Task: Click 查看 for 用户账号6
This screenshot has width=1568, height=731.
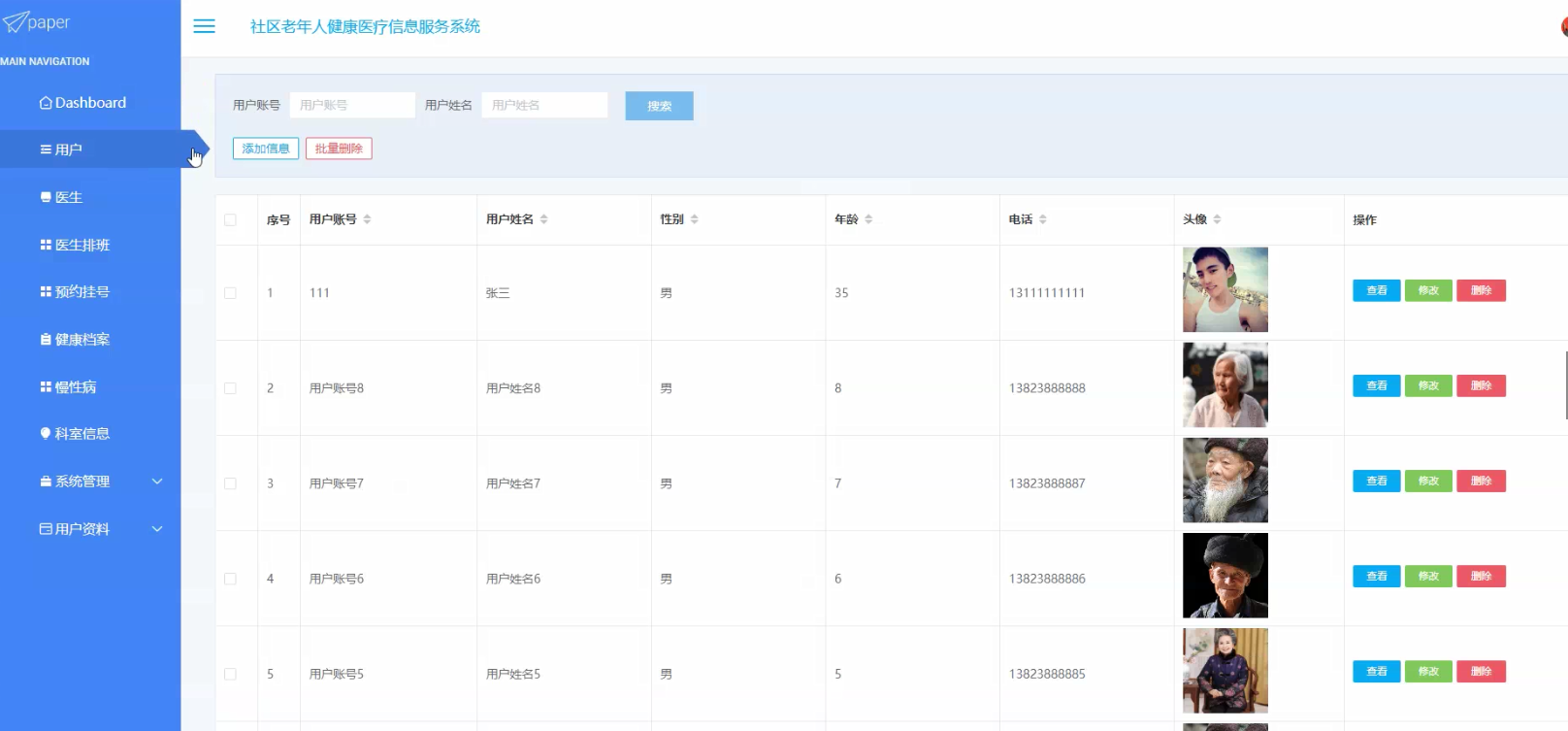Action: 1377,576
